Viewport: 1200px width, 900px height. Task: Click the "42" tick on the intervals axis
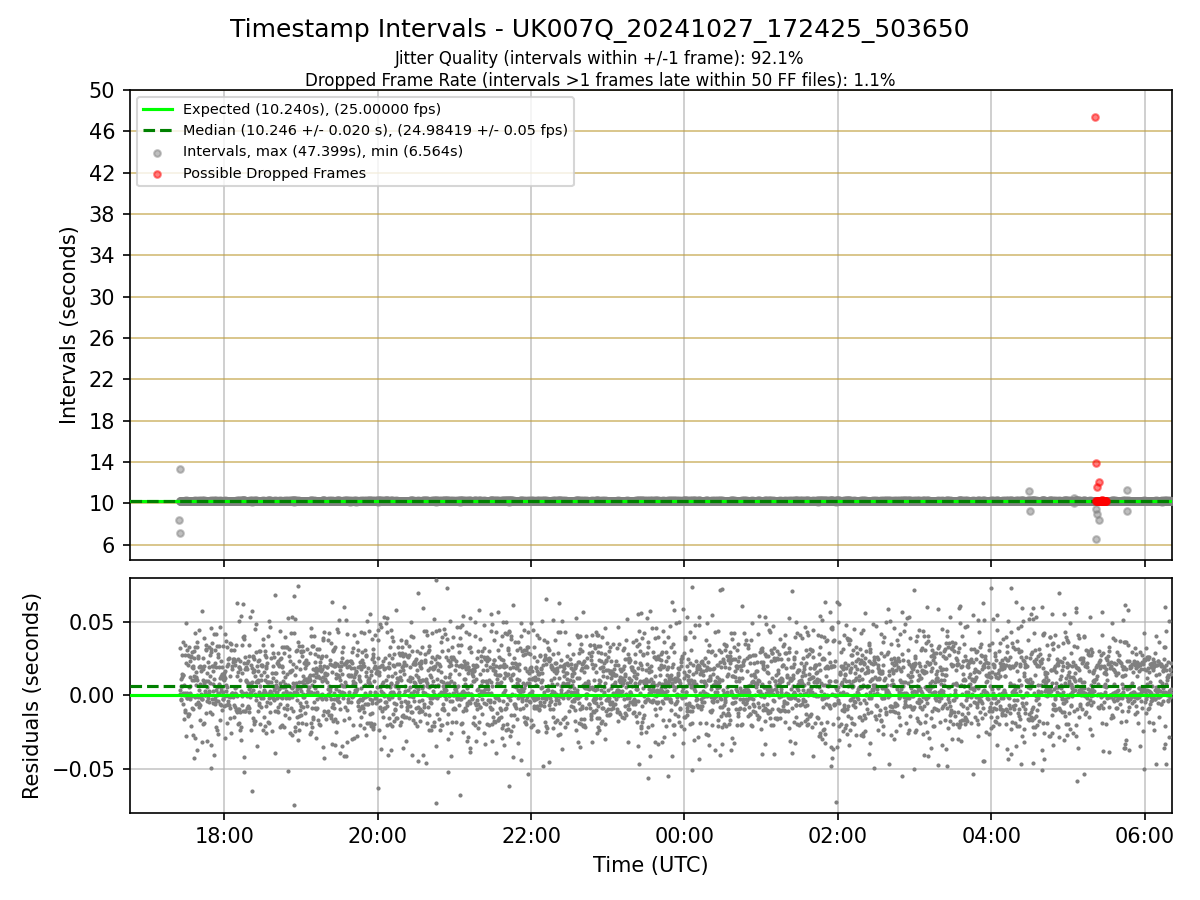103,173
